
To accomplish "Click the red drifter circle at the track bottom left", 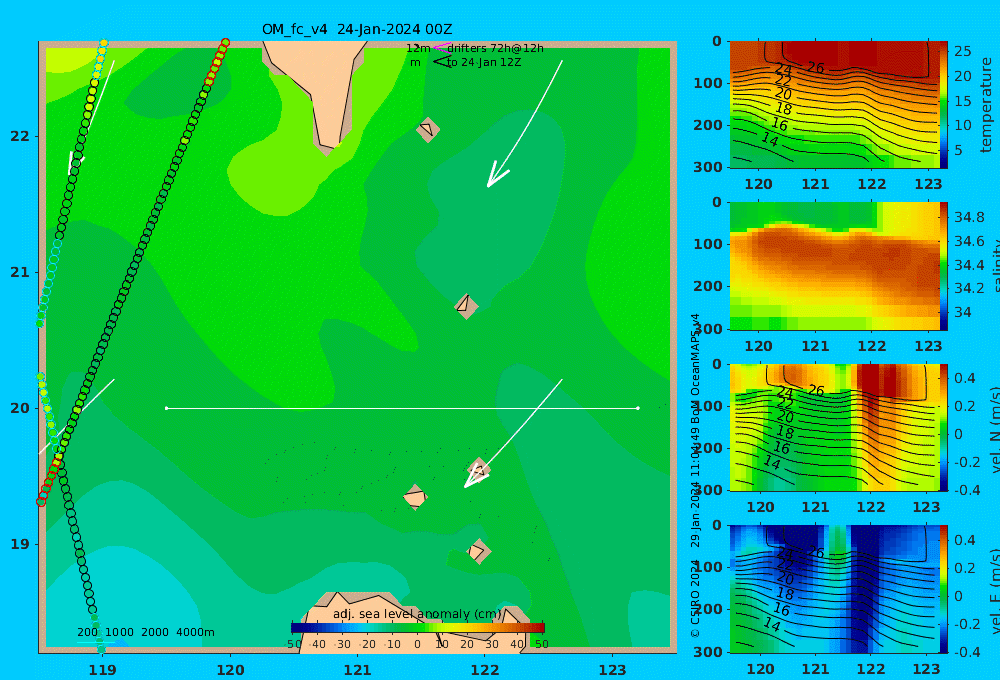I will pos(41,502).
